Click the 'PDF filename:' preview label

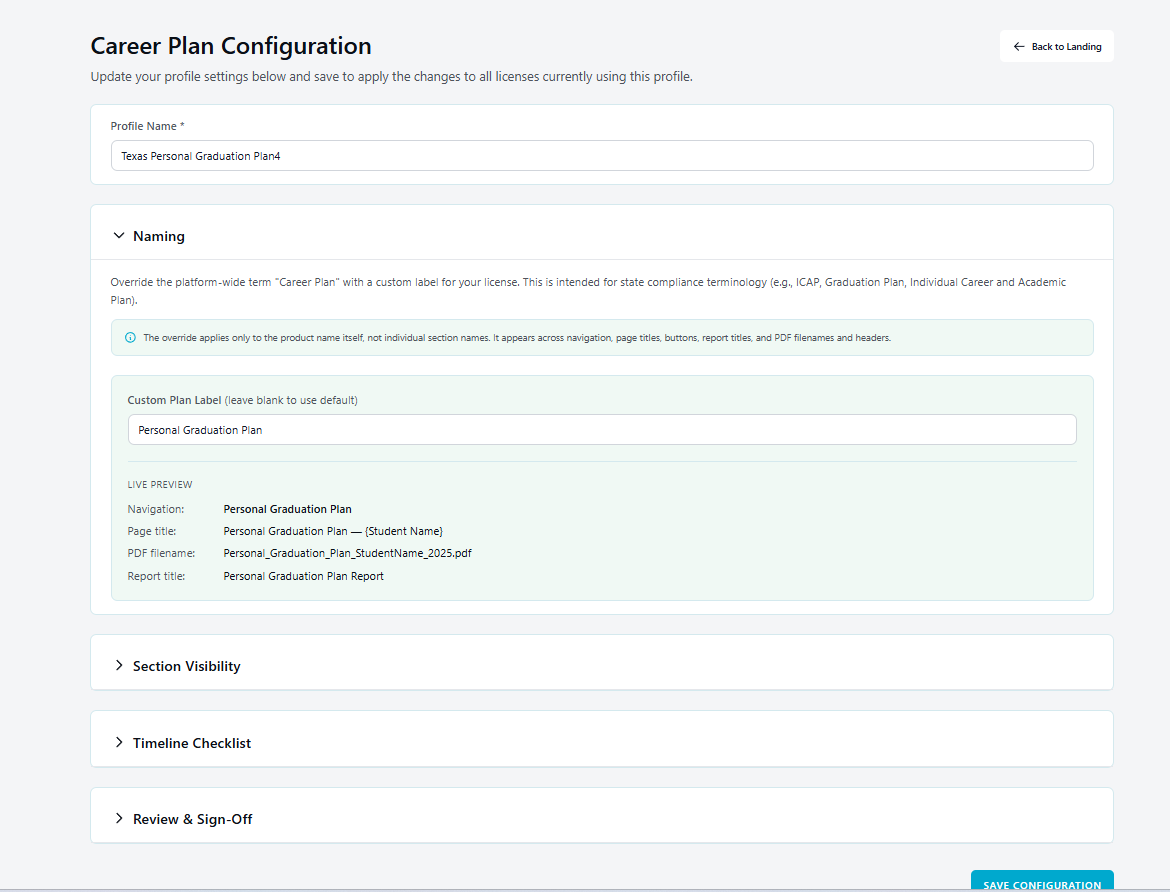point(161,553)
